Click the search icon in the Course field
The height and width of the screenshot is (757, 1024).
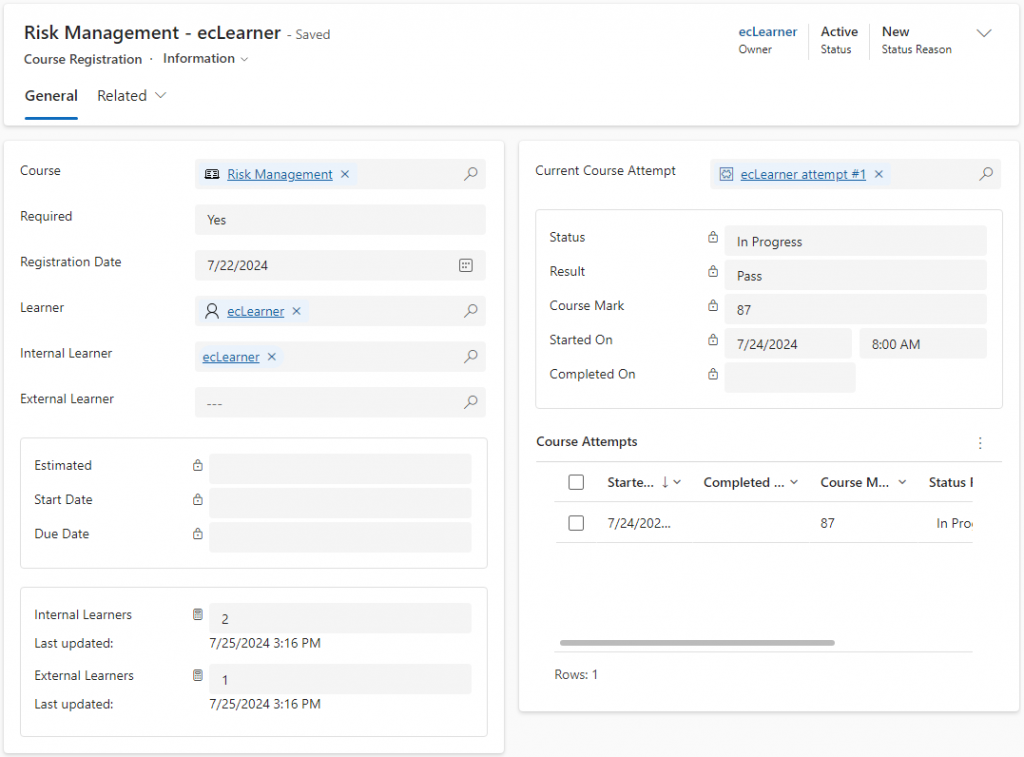[x=470, y=174]
